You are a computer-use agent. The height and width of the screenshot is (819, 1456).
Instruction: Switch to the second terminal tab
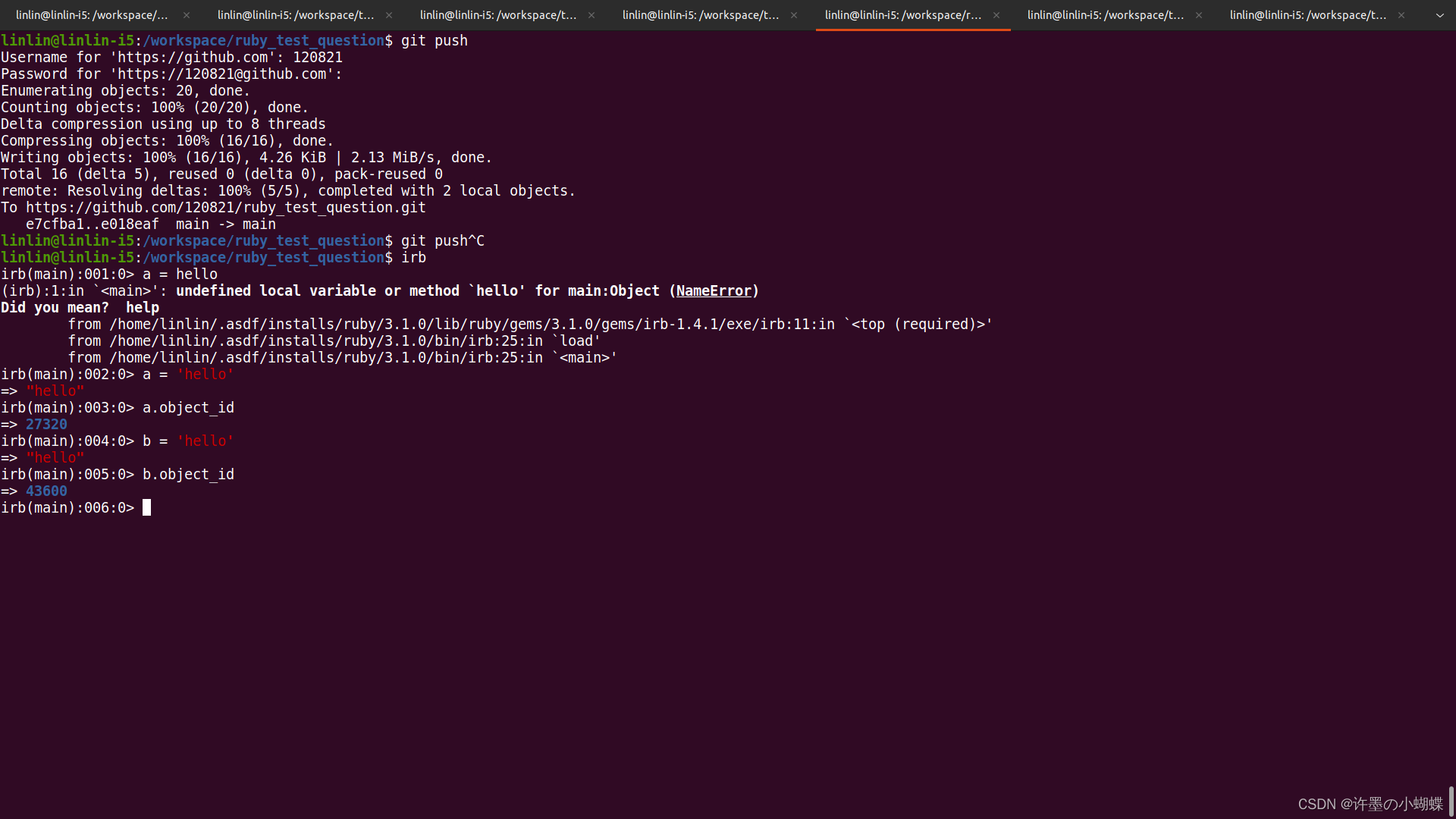296,15
